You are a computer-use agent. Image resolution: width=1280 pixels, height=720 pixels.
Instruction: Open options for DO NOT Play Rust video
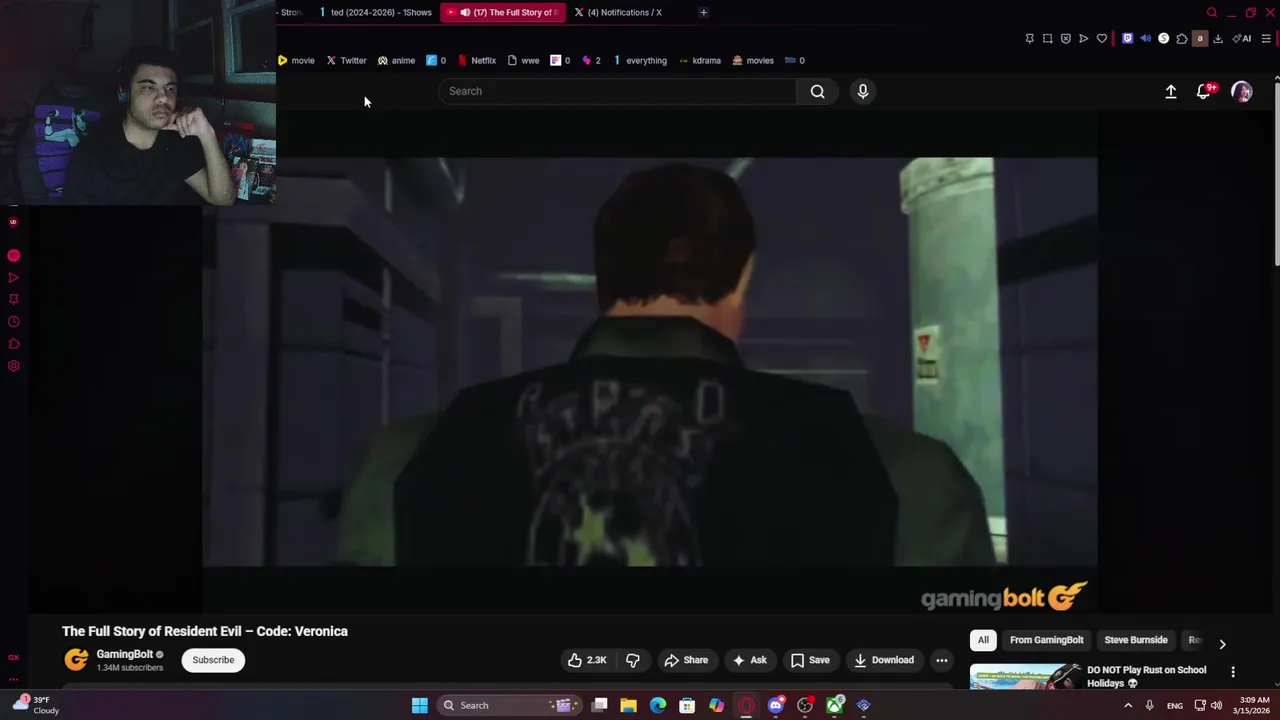(x=1233, y=672)
